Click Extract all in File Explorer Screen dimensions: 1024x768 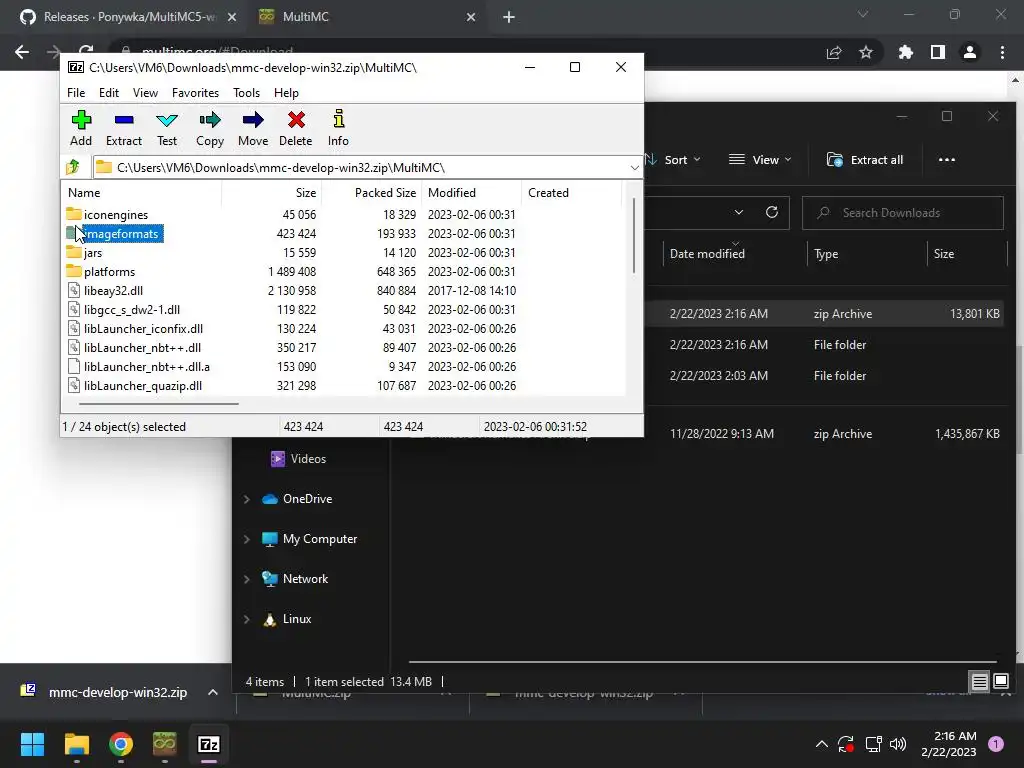click(x=865, y=160)
